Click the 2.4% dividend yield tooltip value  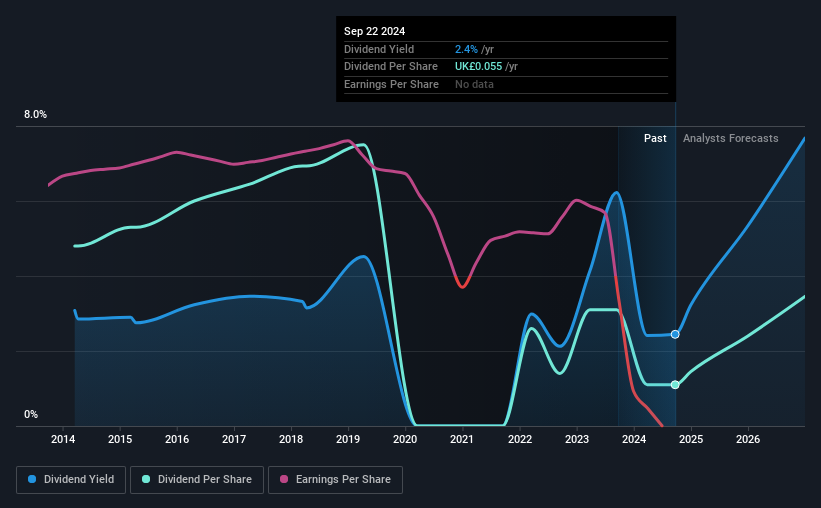coord(466,49)
